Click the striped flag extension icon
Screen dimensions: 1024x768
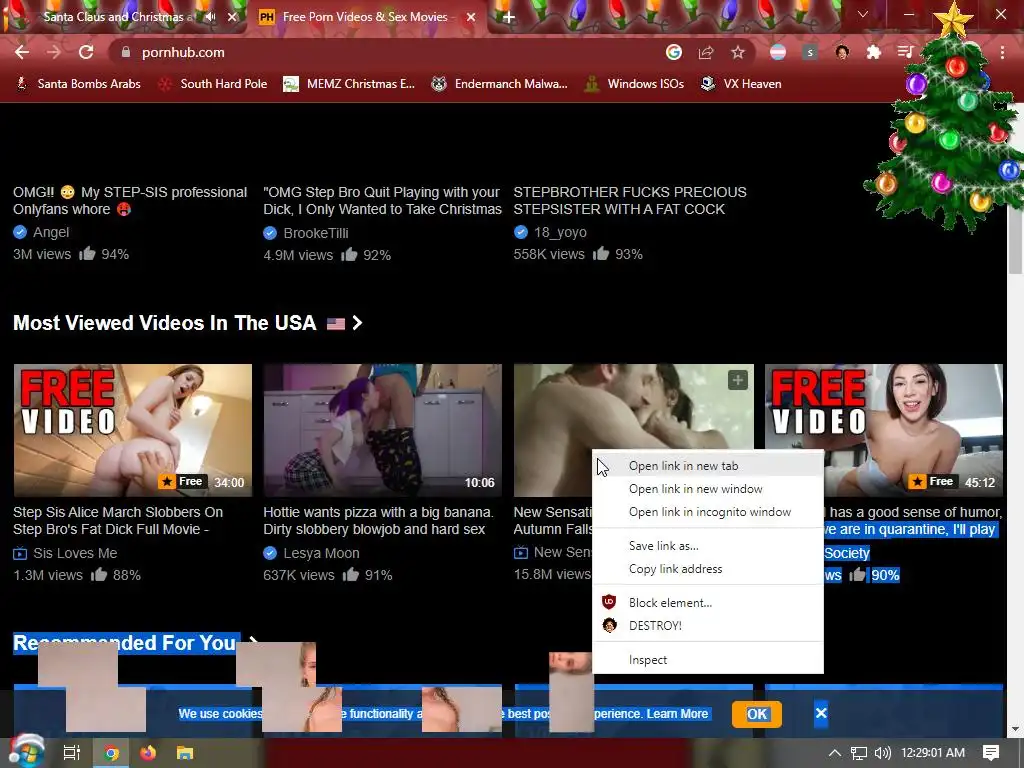[778, 52]
